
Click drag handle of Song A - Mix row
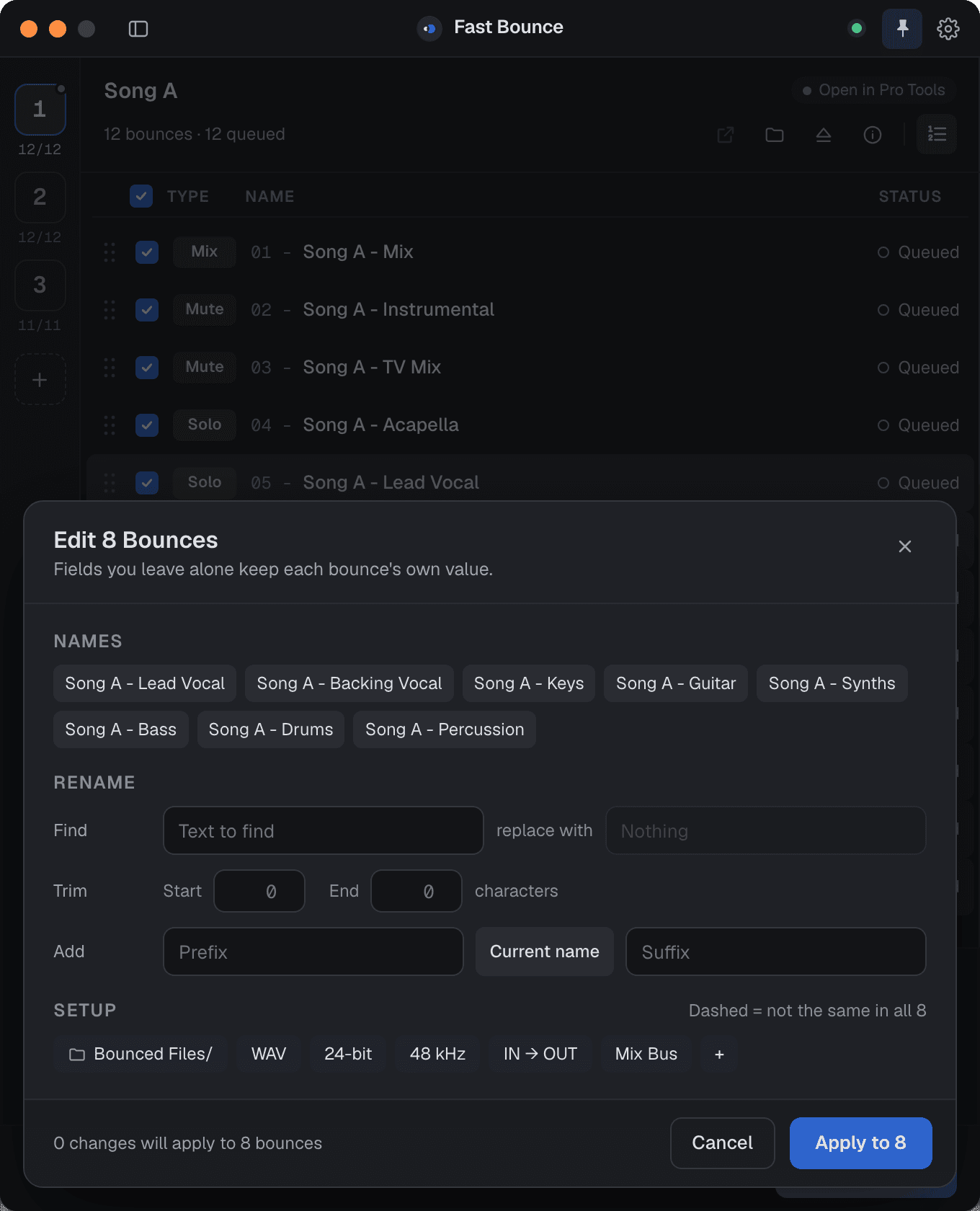110,252
